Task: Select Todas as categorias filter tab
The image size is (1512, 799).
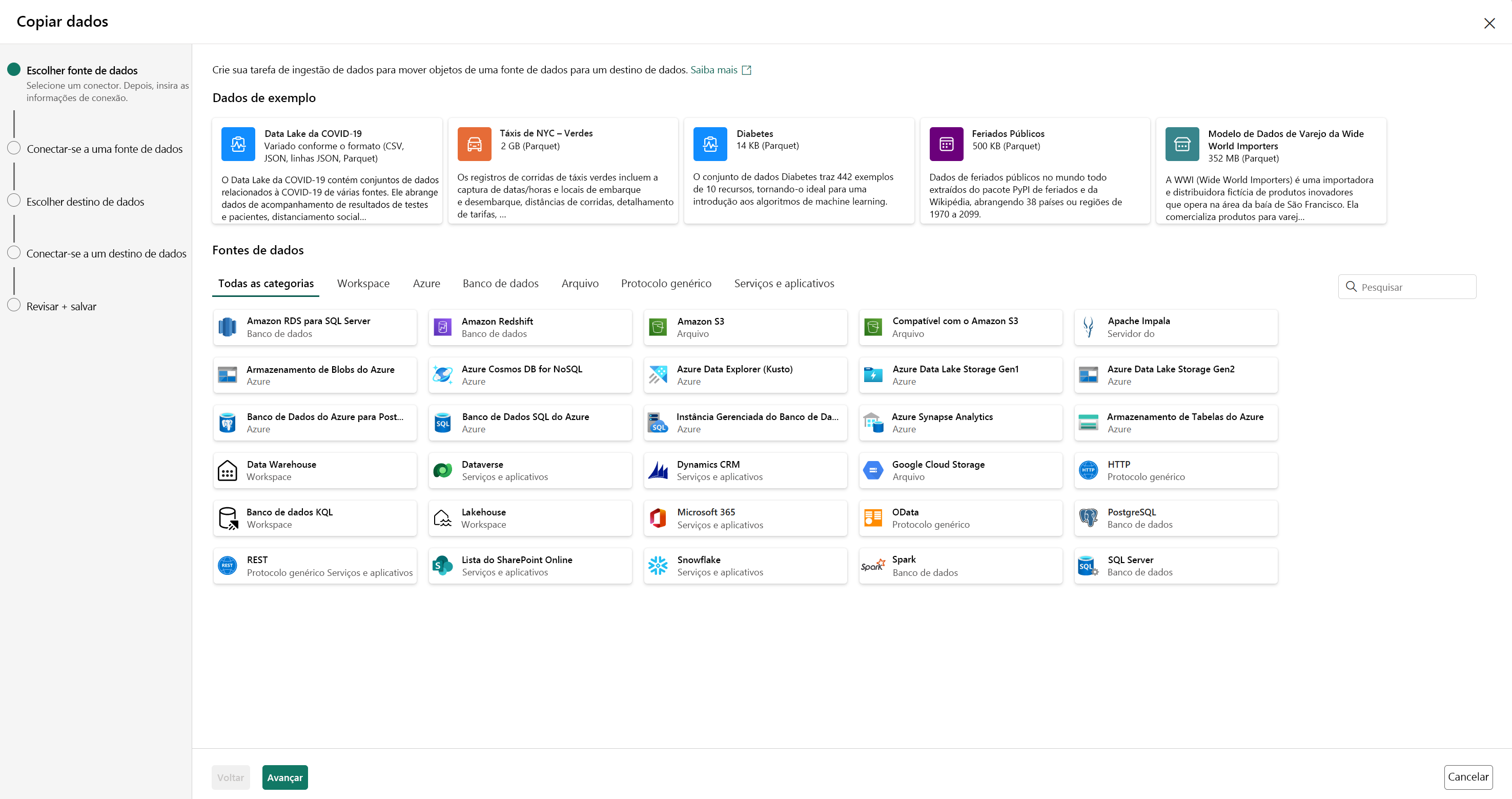Action: point(267,283)
